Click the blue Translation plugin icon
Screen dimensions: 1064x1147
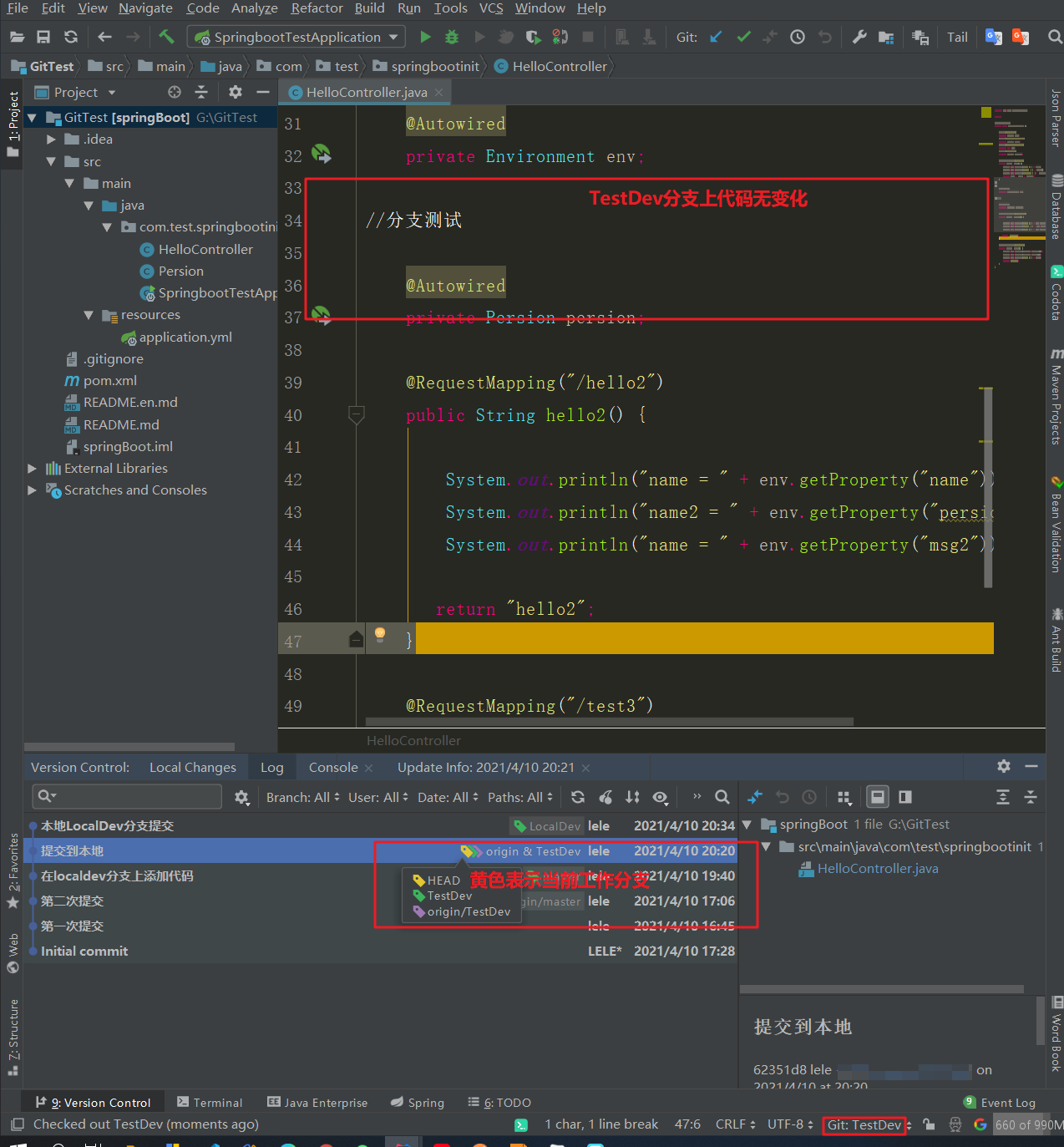(993, 37)
